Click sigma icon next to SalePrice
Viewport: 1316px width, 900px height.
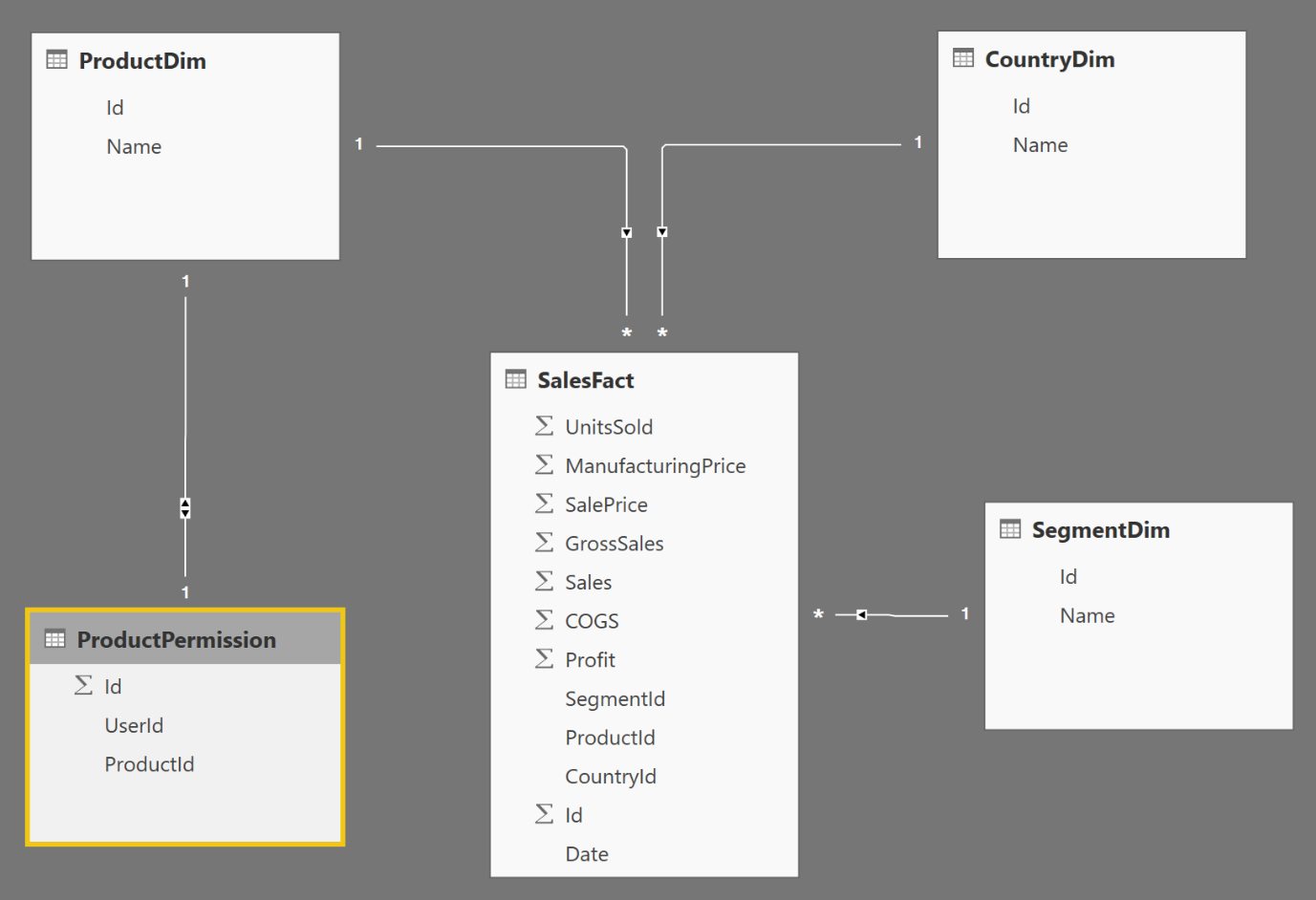tap(544, 504)
